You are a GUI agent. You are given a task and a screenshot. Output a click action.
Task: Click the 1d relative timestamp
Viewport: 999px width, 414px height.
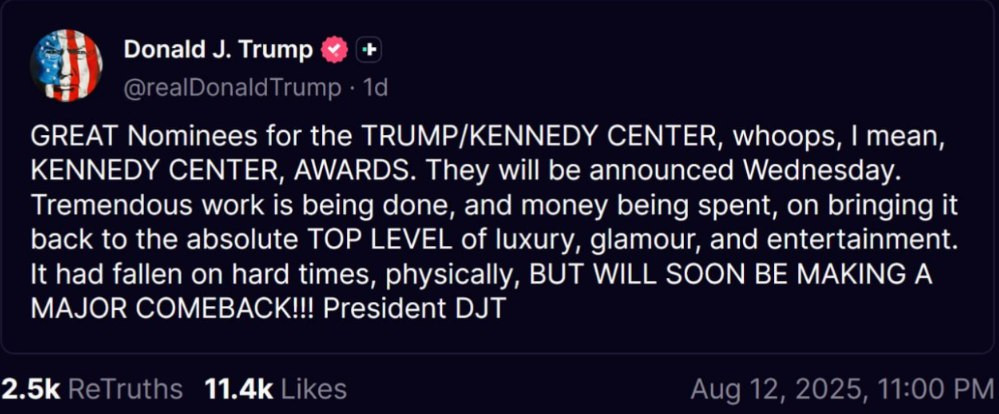tap(375, 88)
